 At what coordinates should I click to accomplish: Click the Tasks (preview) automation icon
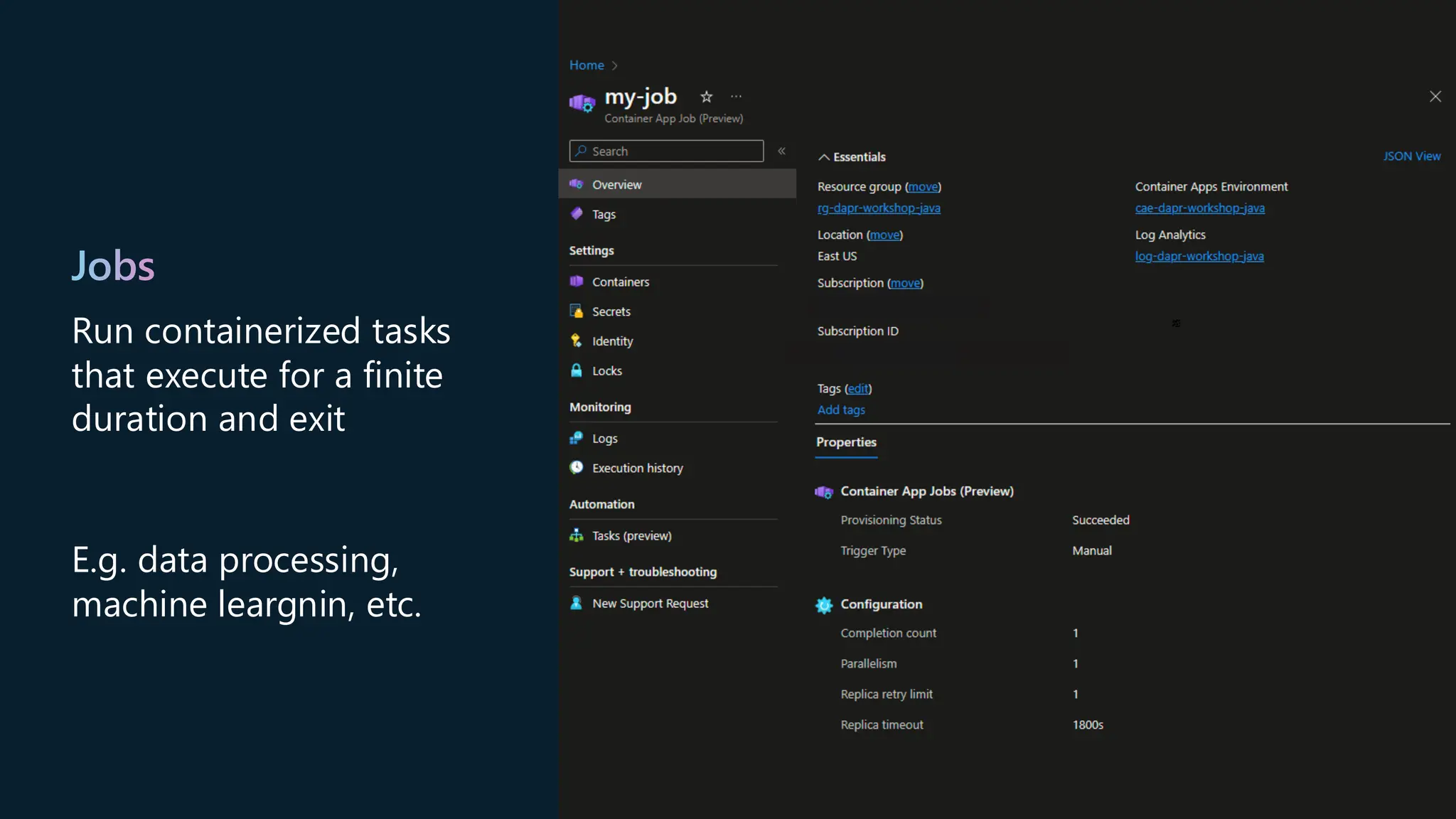click(x=576, y=535)
